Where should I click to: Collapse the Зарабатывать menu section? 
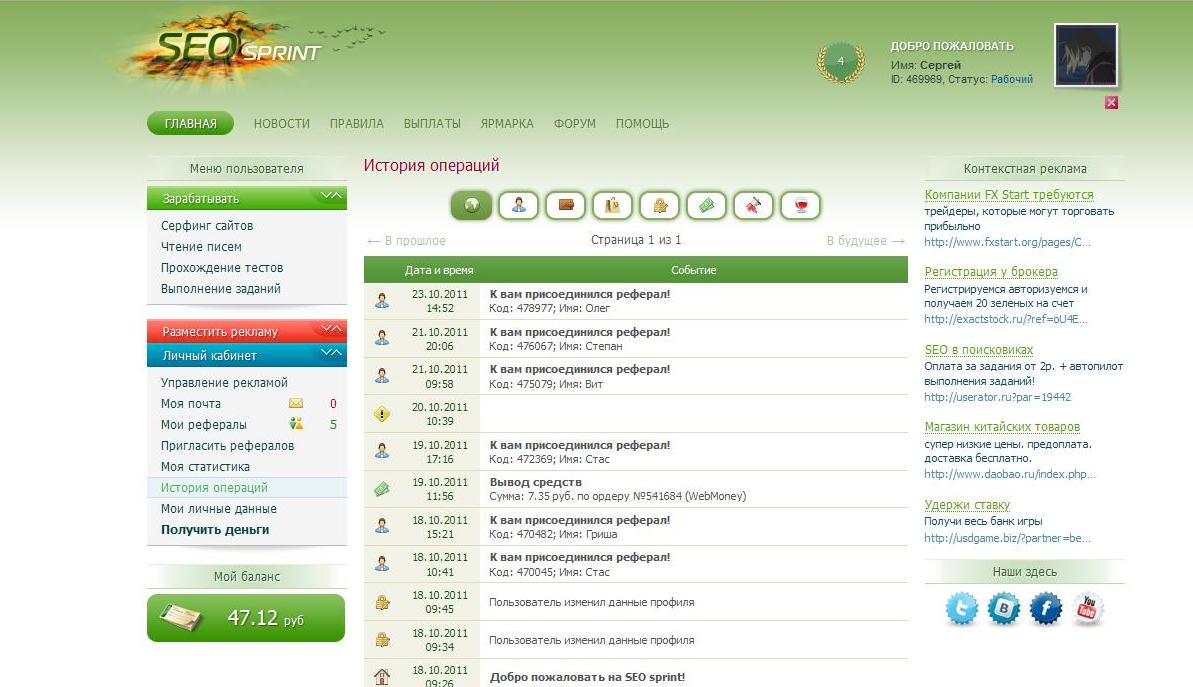(x=247, y=199)
